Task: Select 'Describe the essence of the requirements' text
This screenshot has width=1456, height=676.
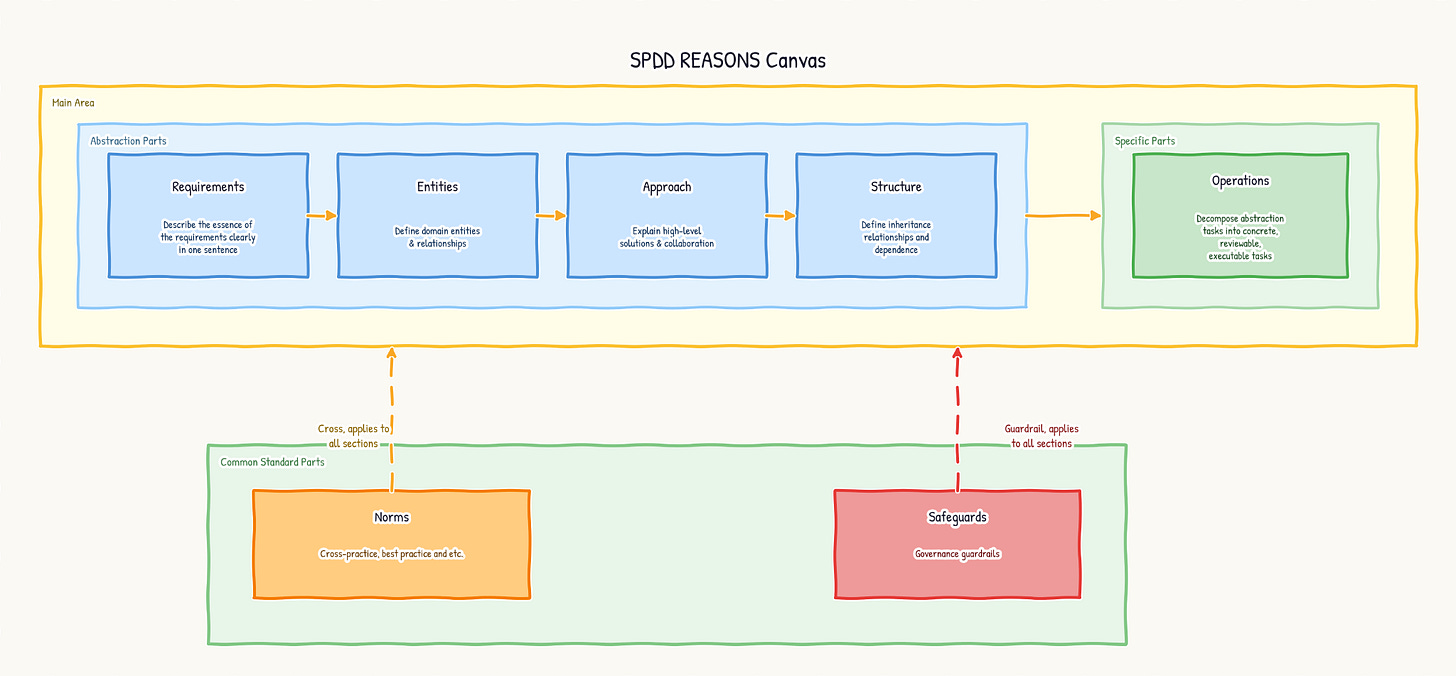Action: pyautogui.click(x=208, y=237)
